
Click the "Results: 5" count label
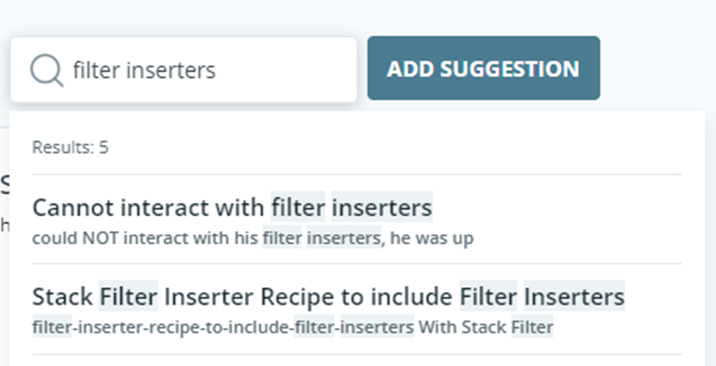[x=70, y=147]
